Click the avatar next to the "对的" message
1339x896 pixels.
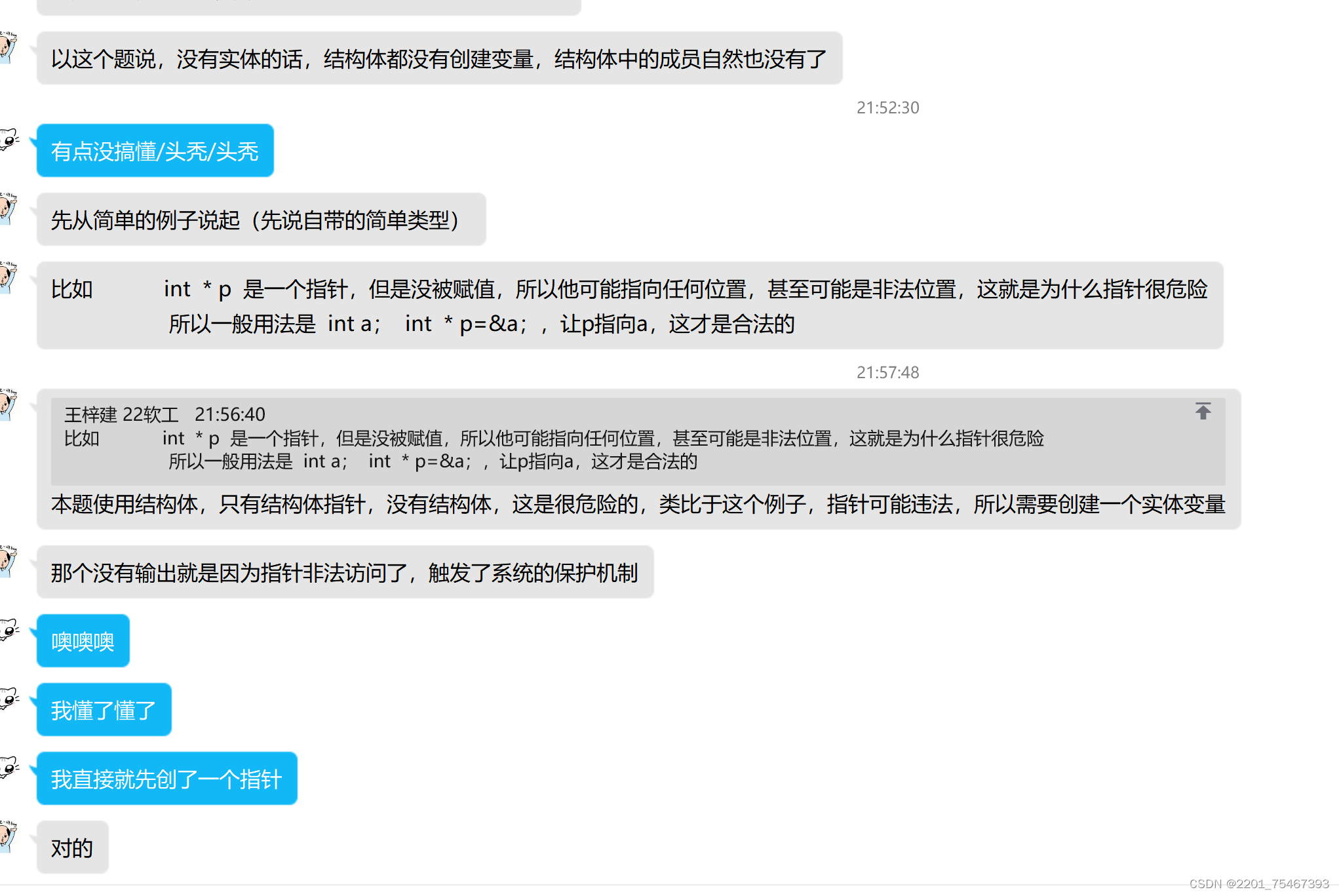tap(7, 836)
